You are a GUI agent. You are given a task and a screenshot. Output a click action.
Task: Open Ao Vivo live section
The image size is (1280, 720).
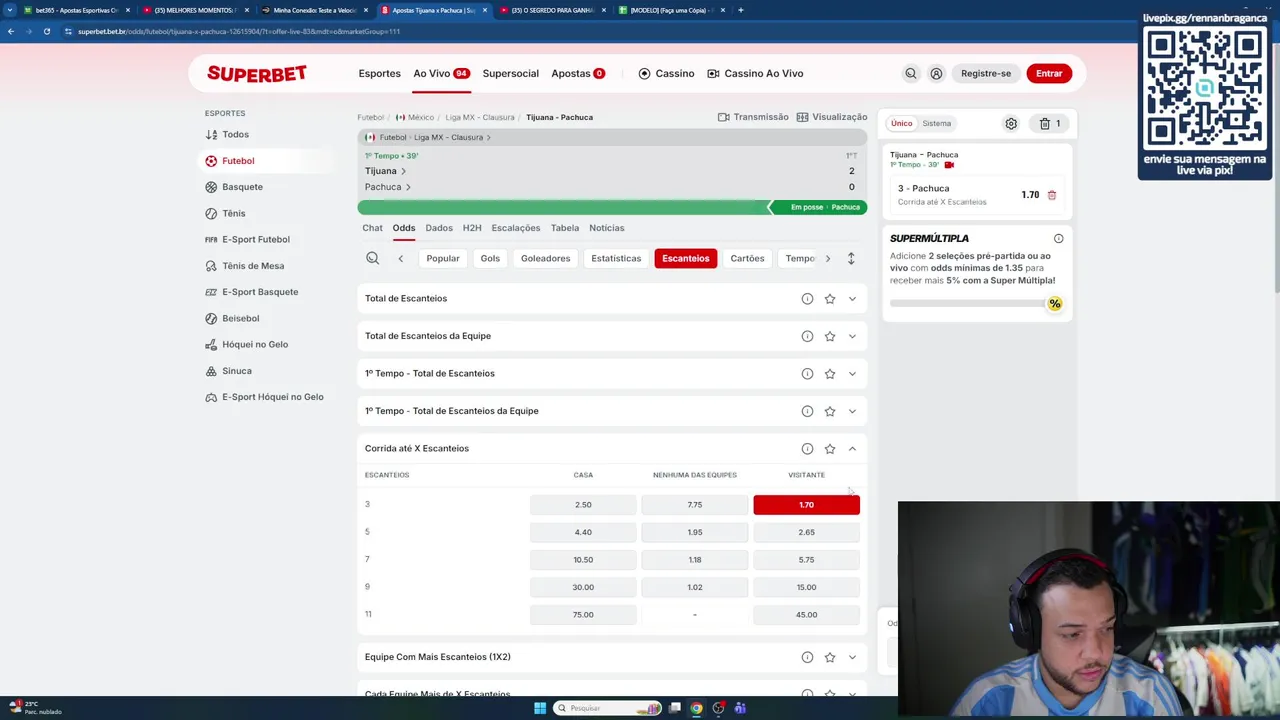441,73
